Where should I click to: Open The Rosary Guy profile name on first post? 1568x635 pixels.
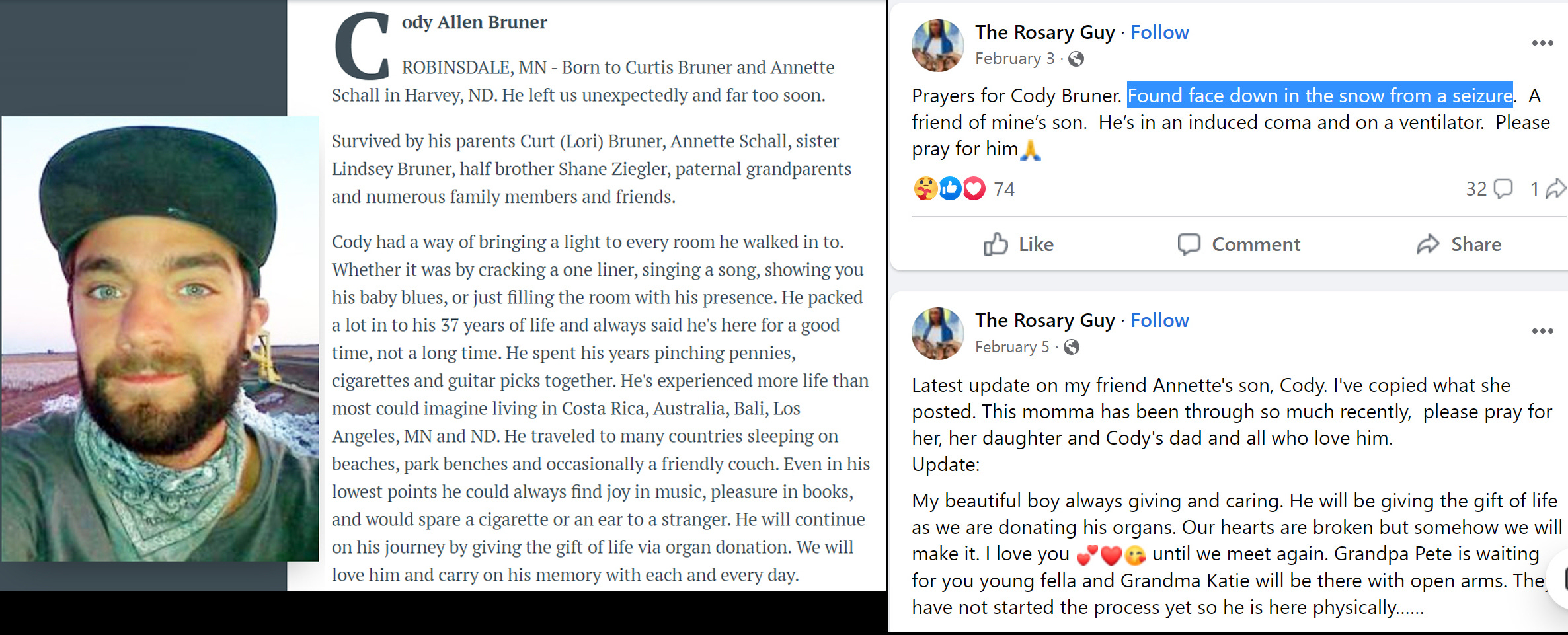click(1044, 32)
